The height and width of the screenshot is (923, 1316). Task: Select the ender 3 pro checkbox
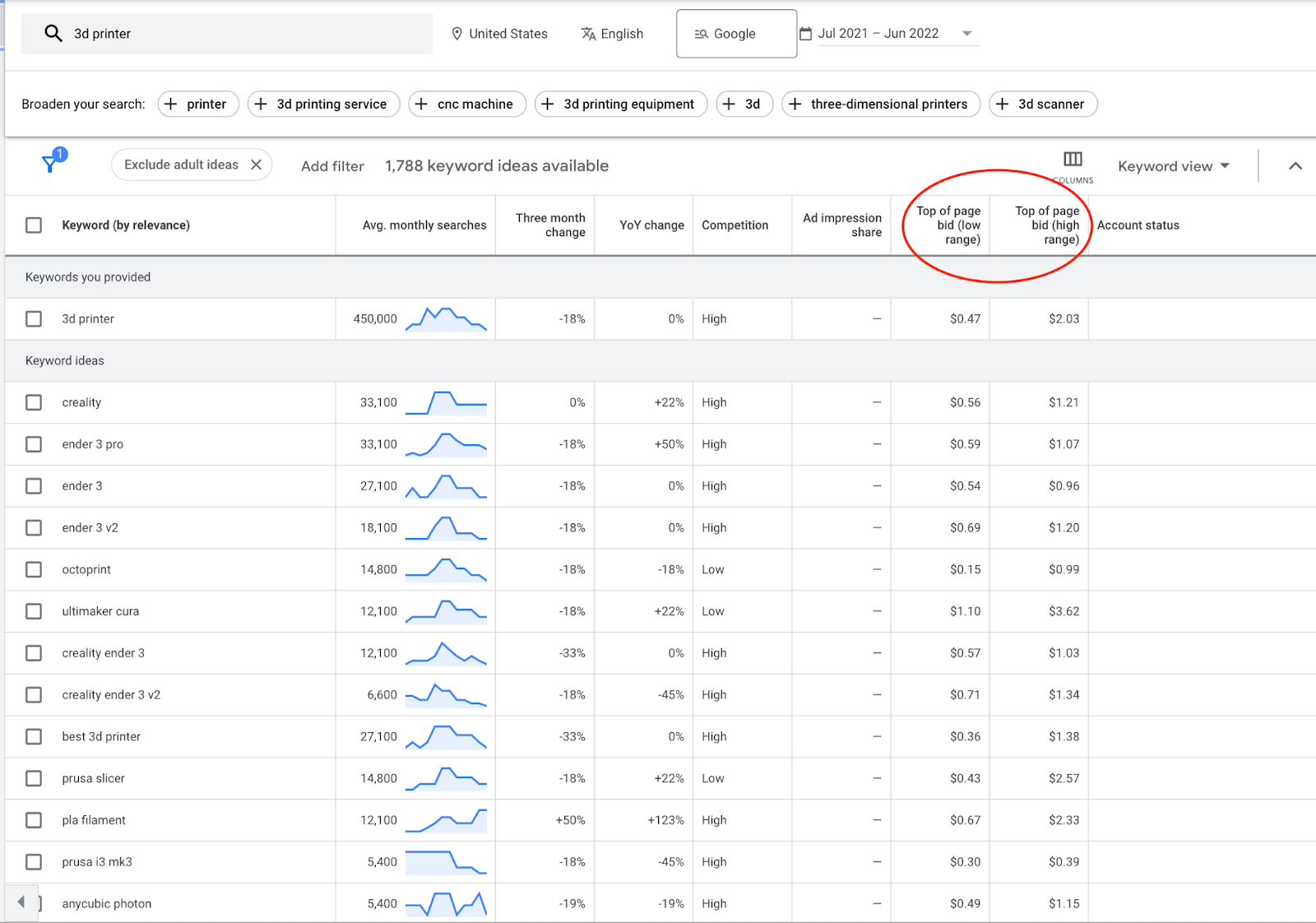(34, 444)
